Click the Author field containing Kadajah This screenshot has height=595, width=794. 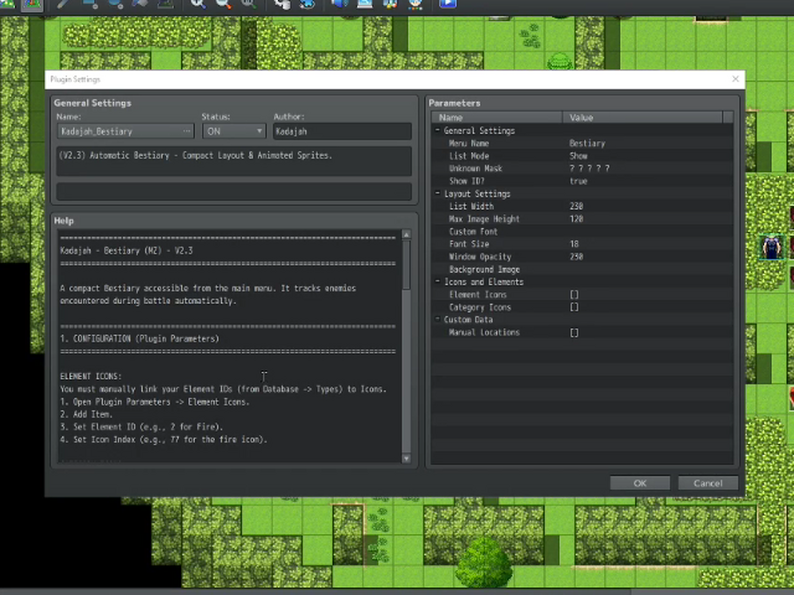point(342,131)
